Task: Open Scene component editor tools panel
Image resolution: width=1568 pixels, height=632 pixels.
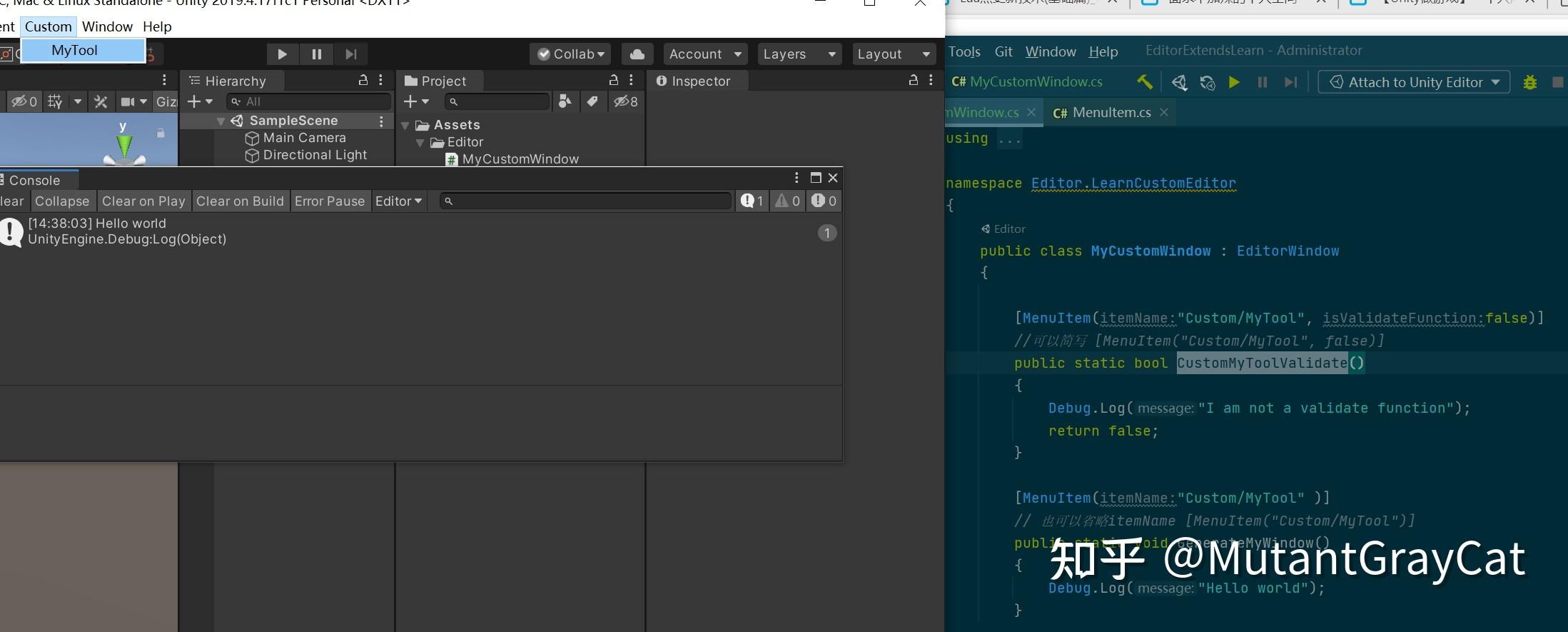Action: (101, 101)
